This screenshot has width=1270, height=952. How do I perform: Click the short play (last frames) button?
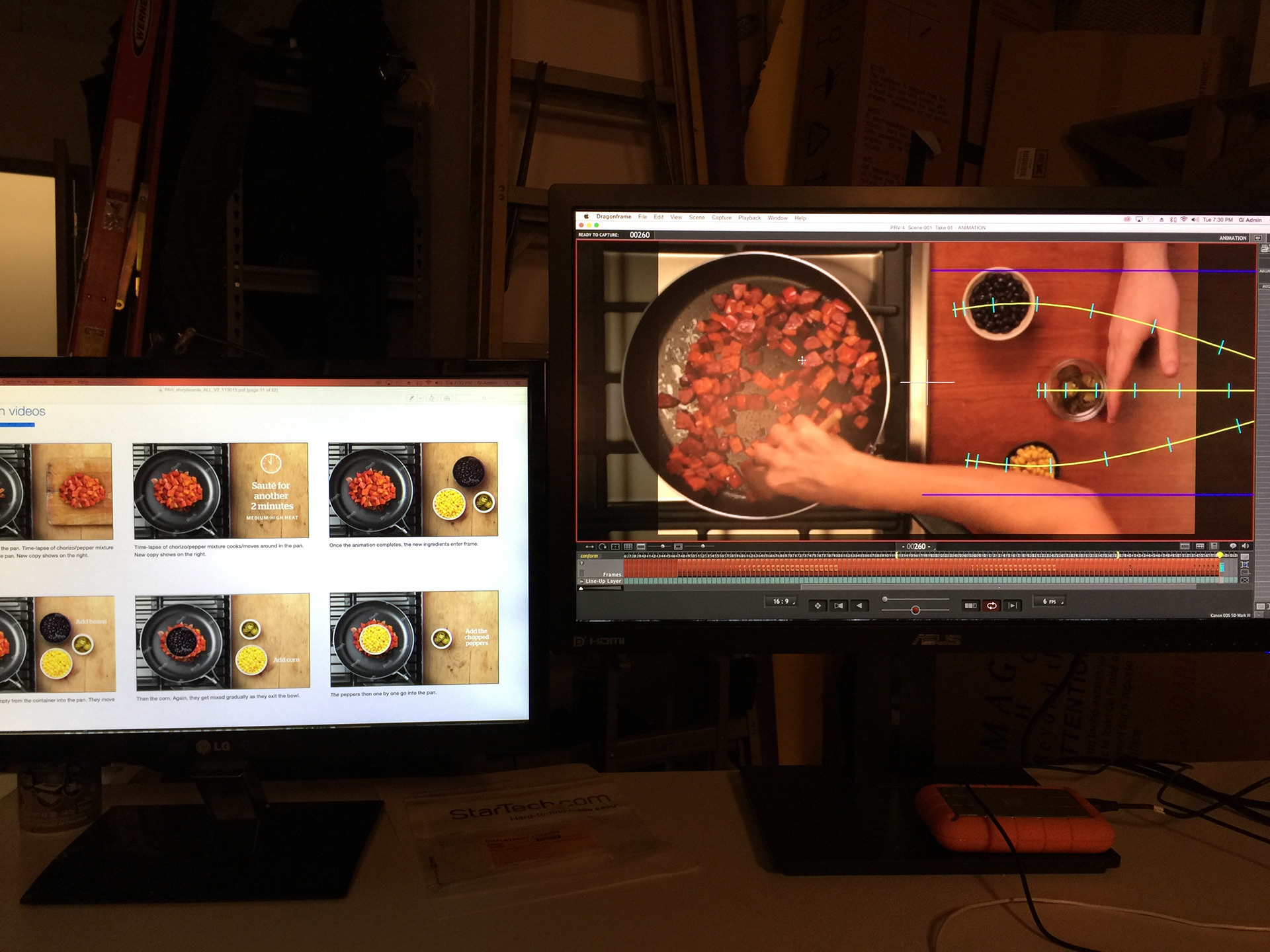[1013, 606]
